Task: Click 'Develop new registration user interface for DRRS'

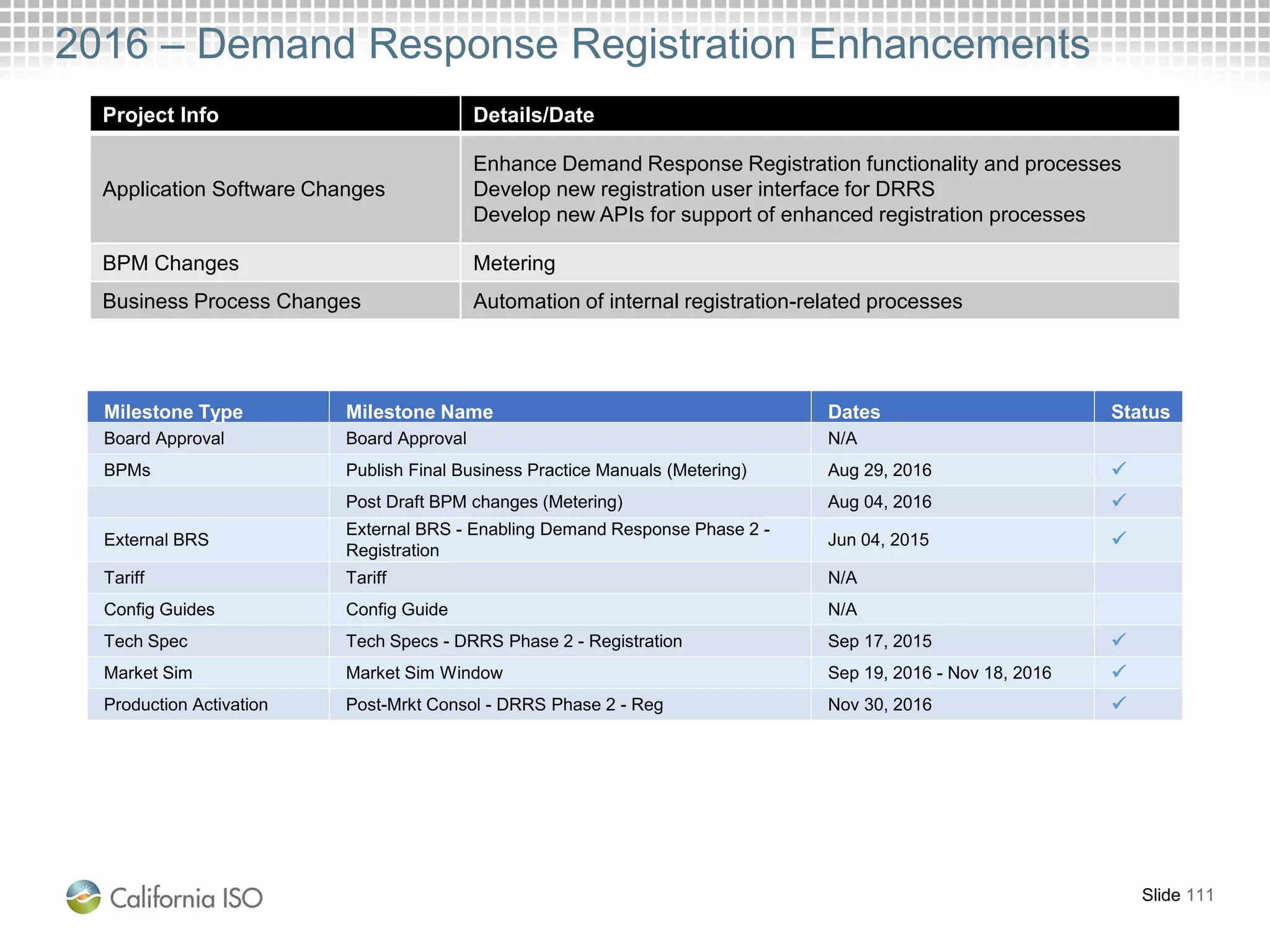Action: [x=704, y=189]
